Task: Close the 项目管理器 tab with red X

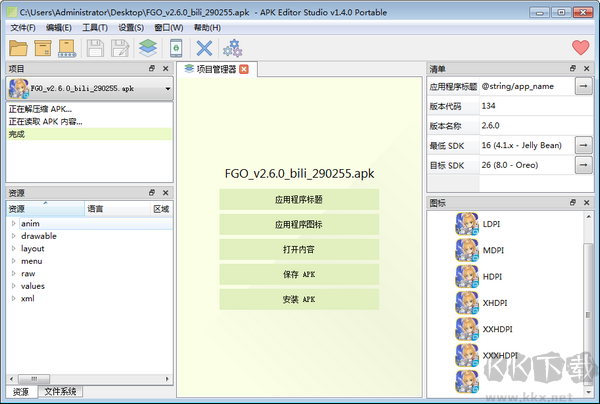Action: click(x=244, y=69)
